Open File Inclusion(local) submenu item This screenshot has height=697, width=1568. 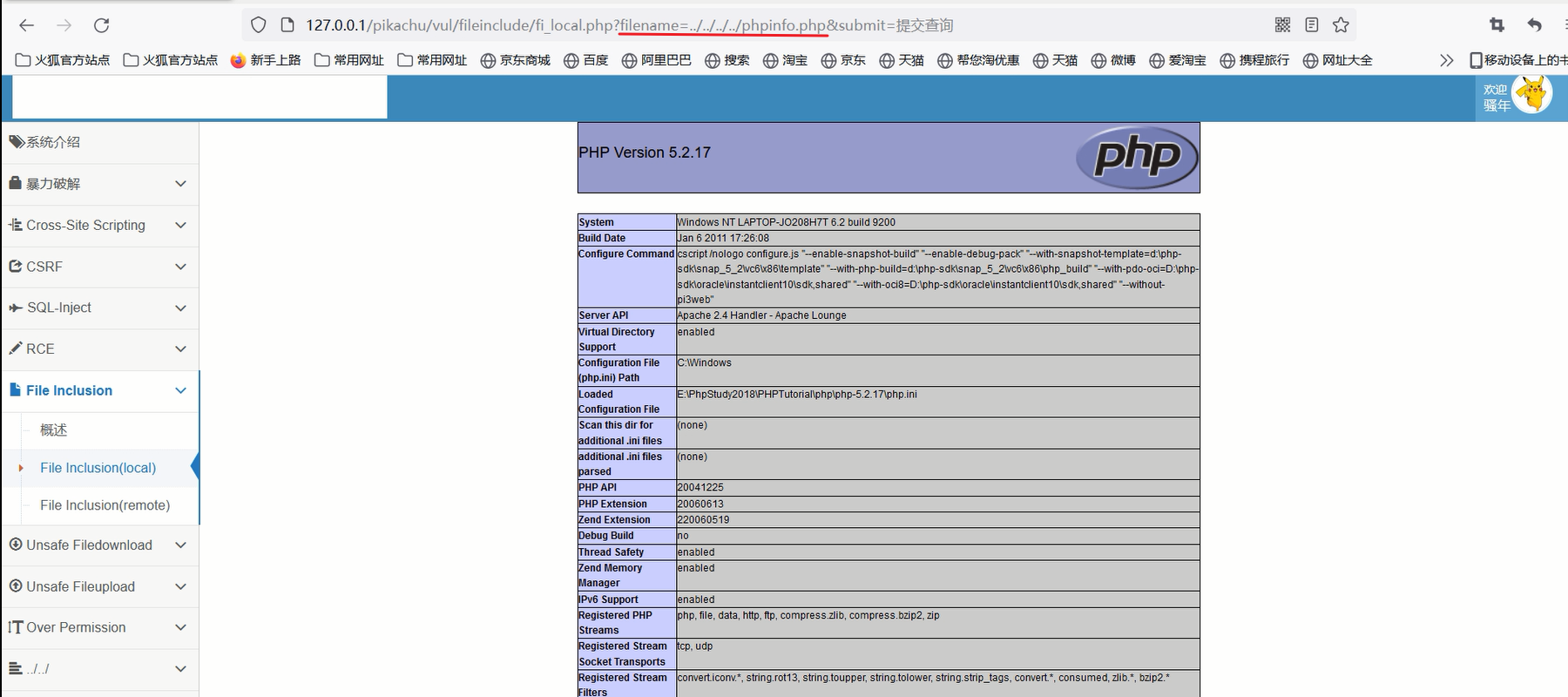tap(100, 468)
